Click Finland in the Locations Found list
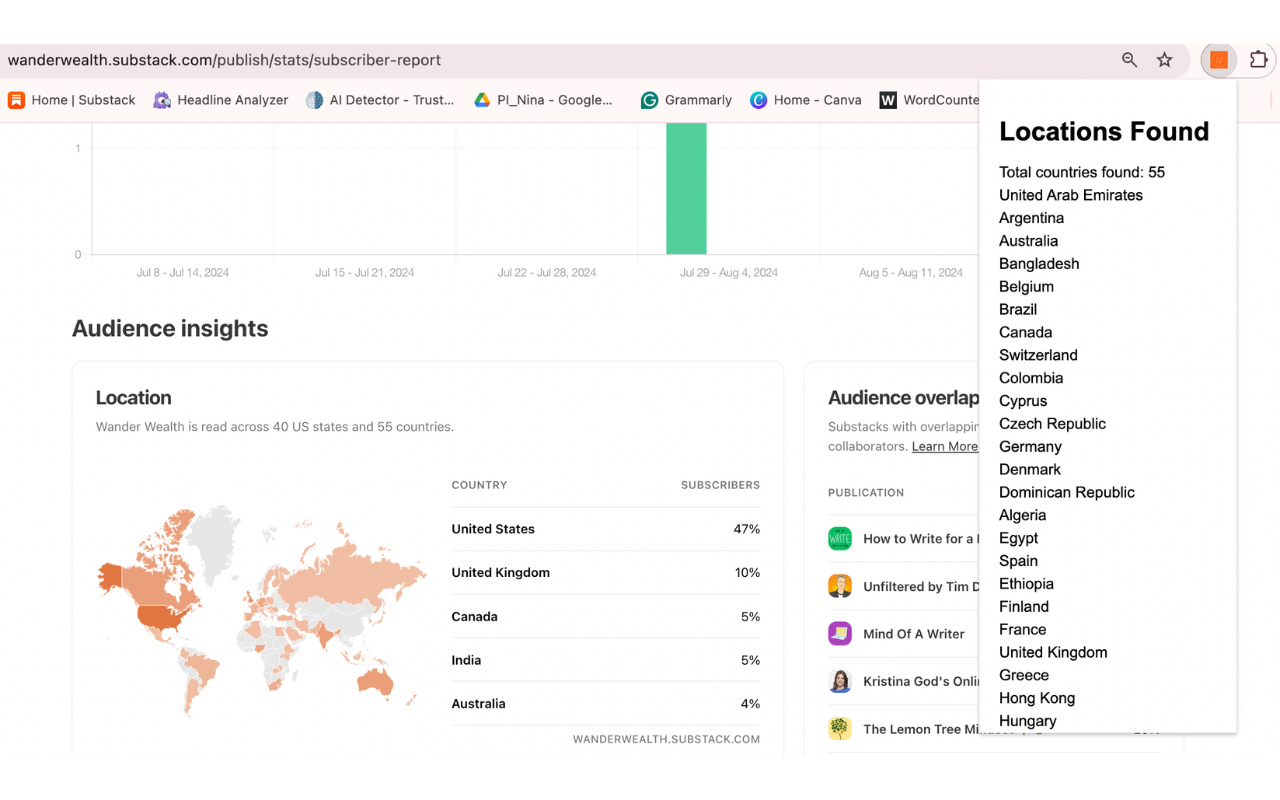Screen dimensions: 1280x800 1024,607
